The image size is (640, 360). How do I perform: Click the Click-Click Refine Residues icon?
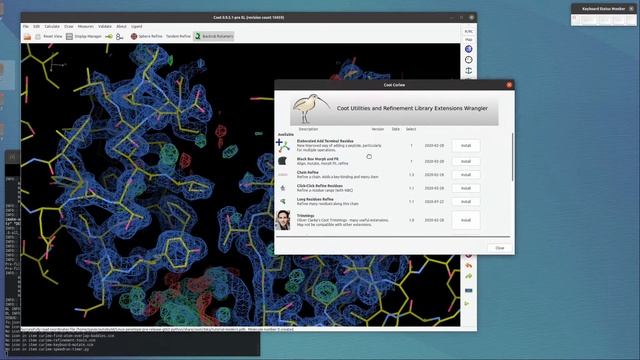(282, 188)
